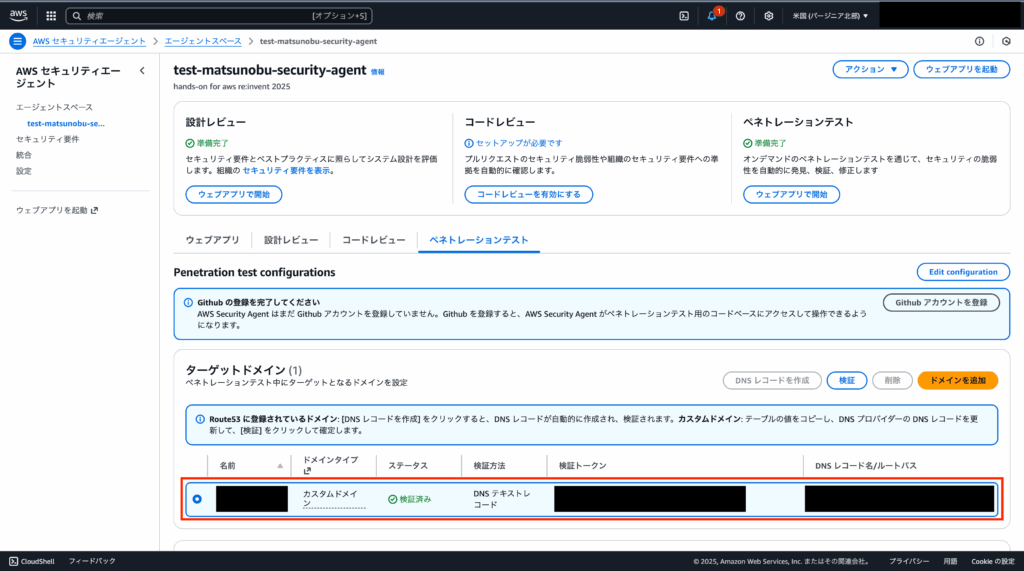The height and width of the screenshot is (571, 1024).
Task: Click the Github アカウントを登録 button
Action: click(x=940, y=302)
